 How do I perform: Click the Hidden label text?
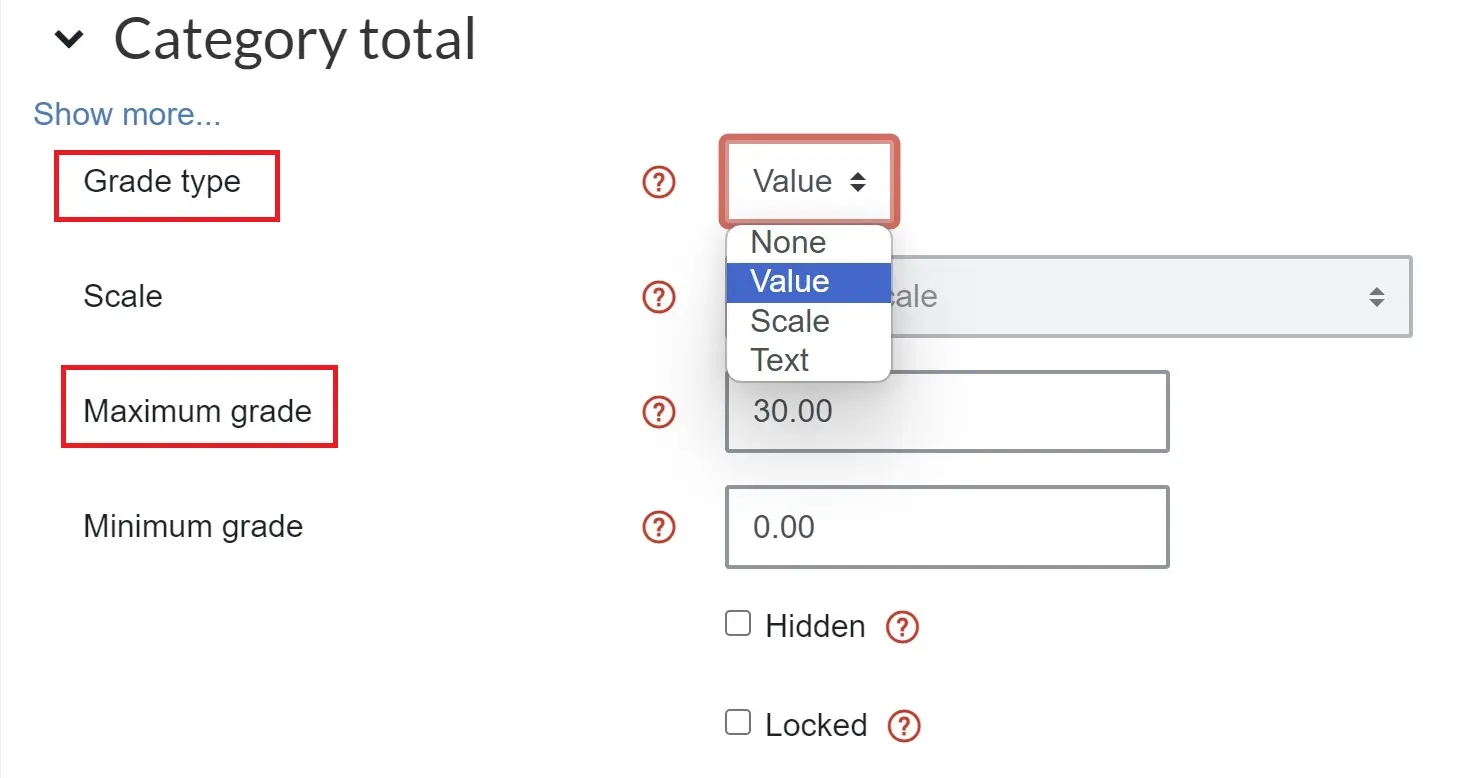pyautogui.click(x=815, y=627)
